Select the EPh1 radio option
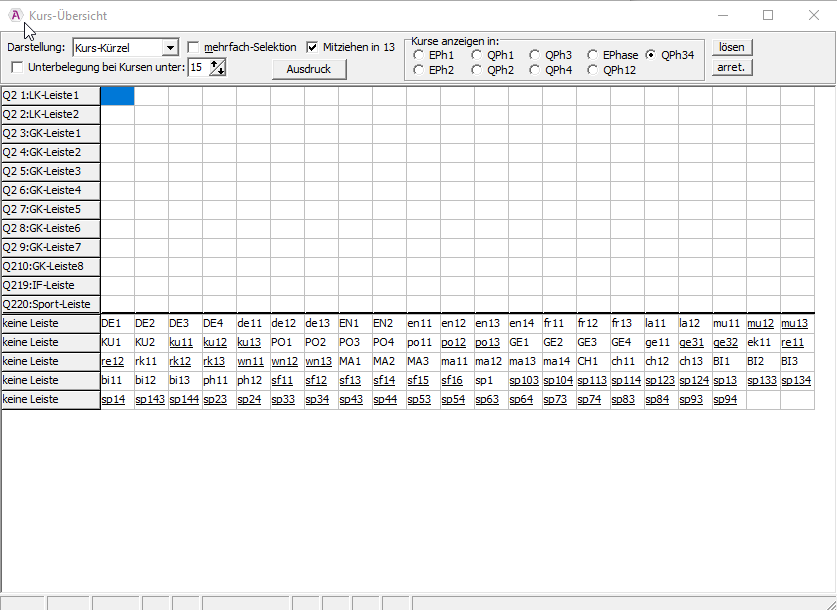The image size is (837, 610). 418,55
